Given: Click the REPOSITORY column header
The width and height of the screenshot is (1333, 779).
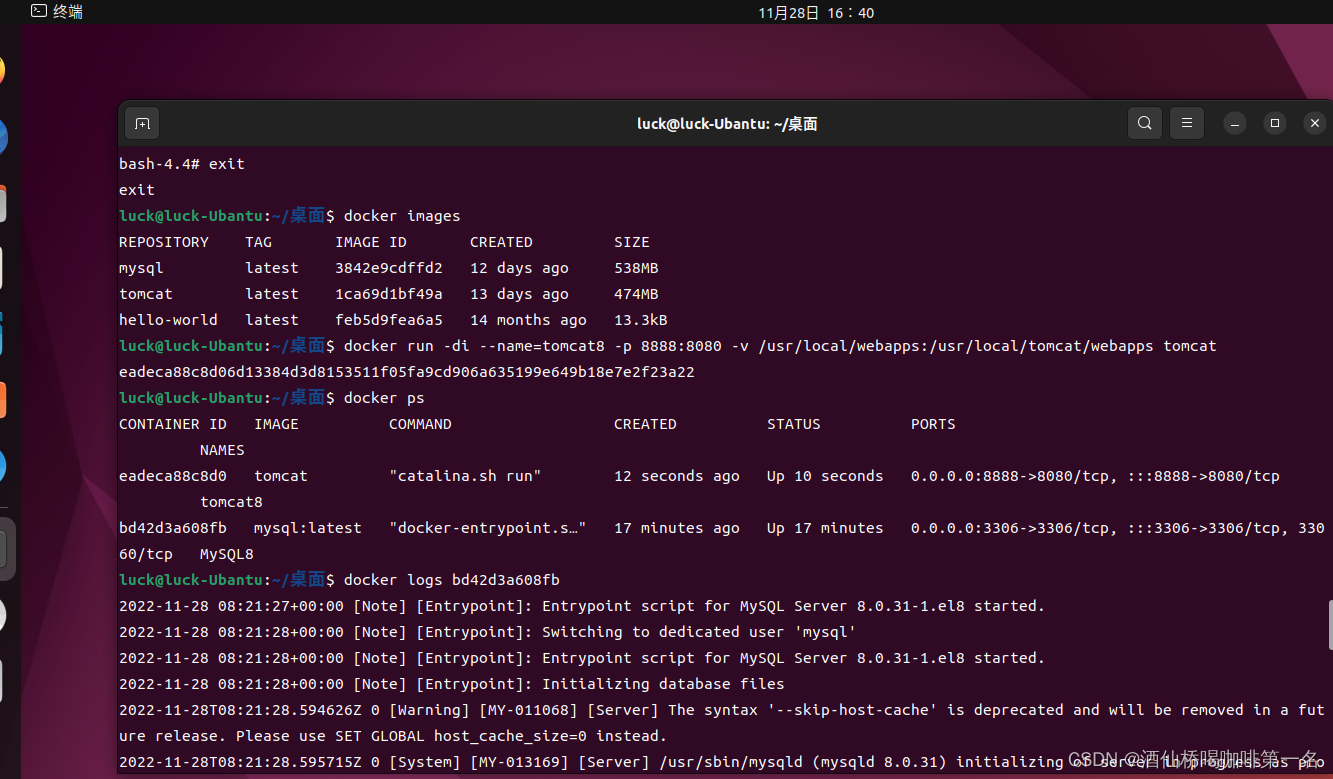Looking at the screenshot, I should click(x=164, y=242).
